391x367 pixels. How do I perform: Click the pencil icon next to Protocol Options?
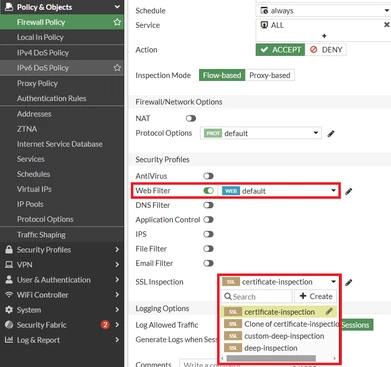331,134
